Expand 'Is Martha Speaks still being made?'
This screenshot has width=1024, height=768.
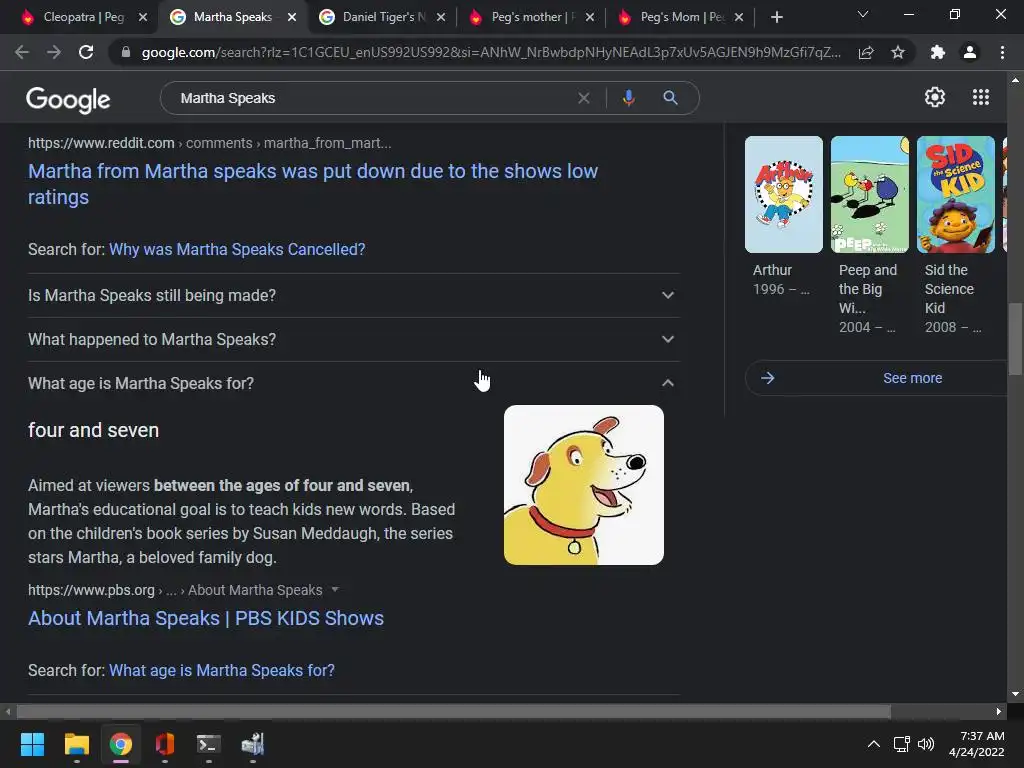pos(353,295)
